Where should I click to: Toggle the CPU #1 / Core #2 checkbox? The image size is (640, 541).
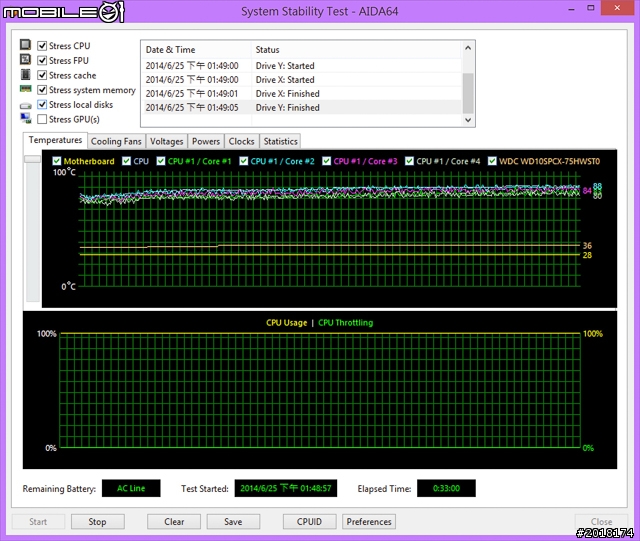(244, 161)
